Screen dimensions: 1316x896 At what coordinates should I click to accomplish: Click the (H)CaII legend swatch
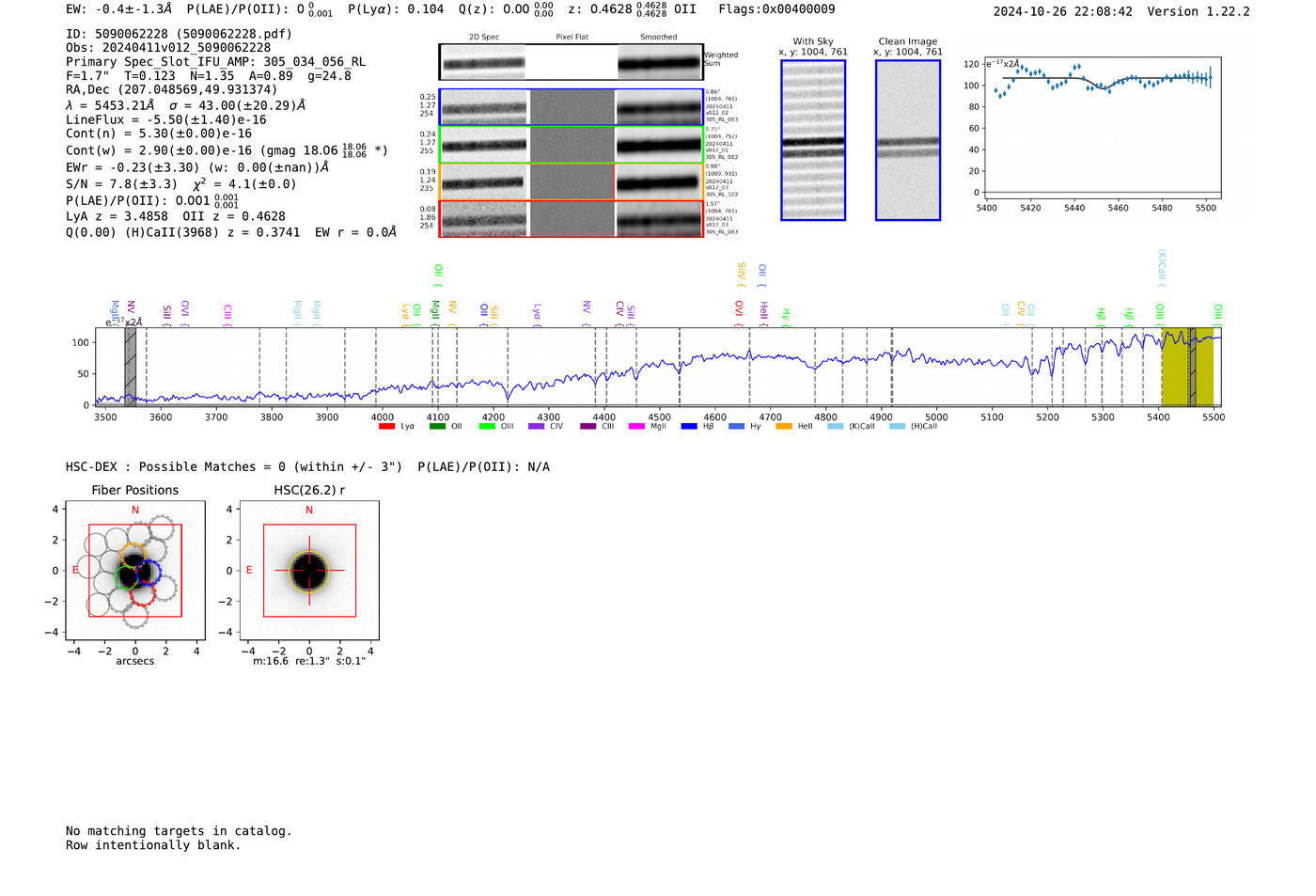tap(898, 427)
